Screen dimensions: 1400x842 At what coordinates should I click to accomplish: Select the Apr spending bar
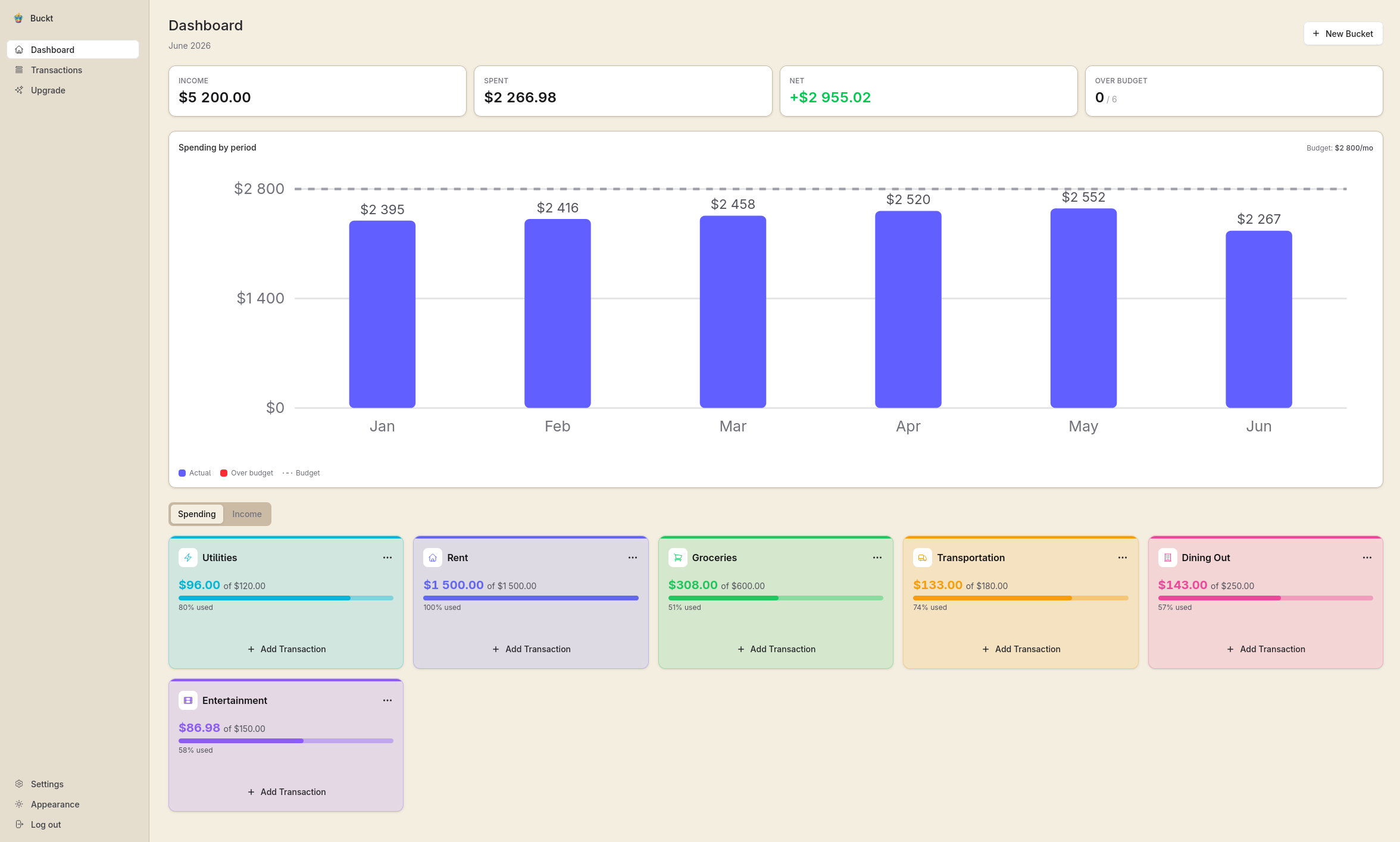point(908,309)
